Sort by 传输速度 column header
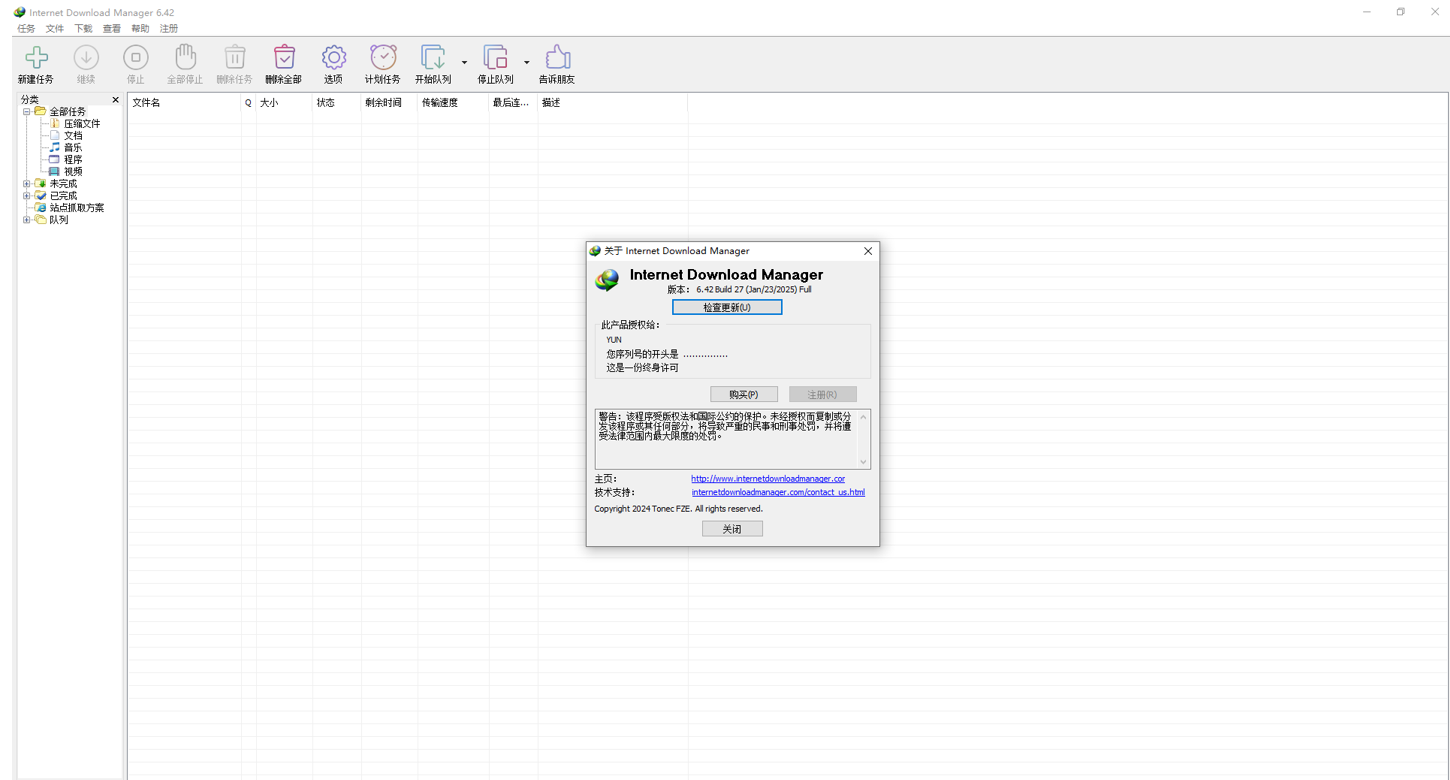The width and height of the screenshot is (1450, 780). 453,103
